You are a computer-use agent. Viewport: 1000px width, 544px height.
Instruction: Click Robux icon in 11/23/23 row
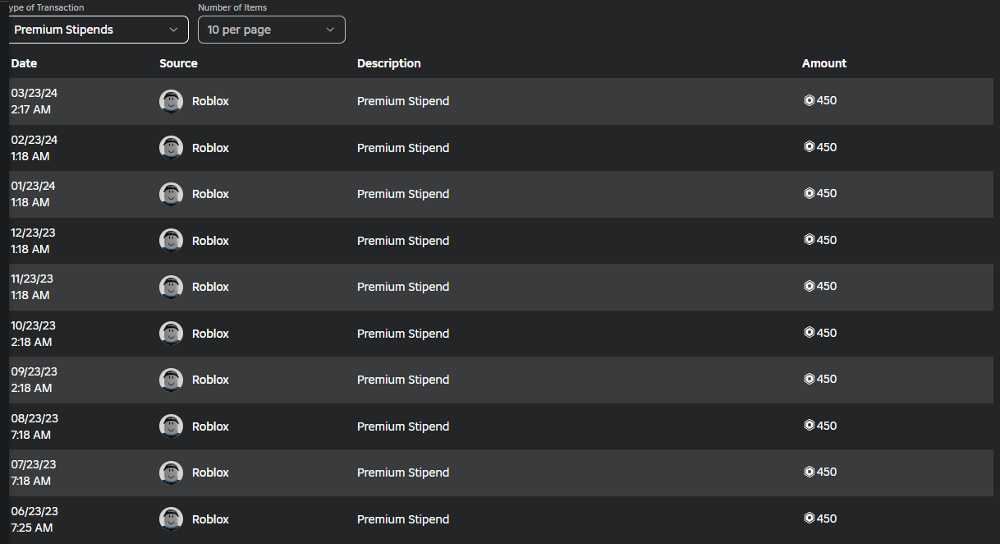point(809,286)
